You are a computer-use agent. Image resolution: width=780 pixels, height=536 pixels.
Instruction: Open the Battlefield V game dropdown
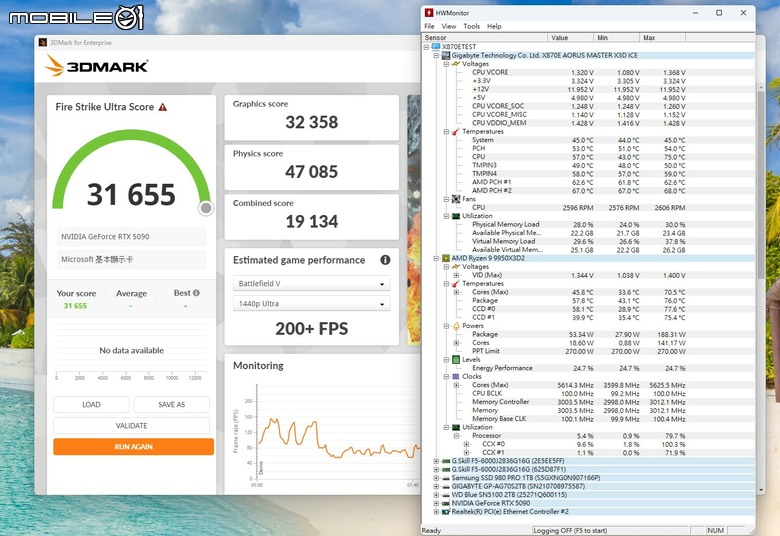click(311, 283)
